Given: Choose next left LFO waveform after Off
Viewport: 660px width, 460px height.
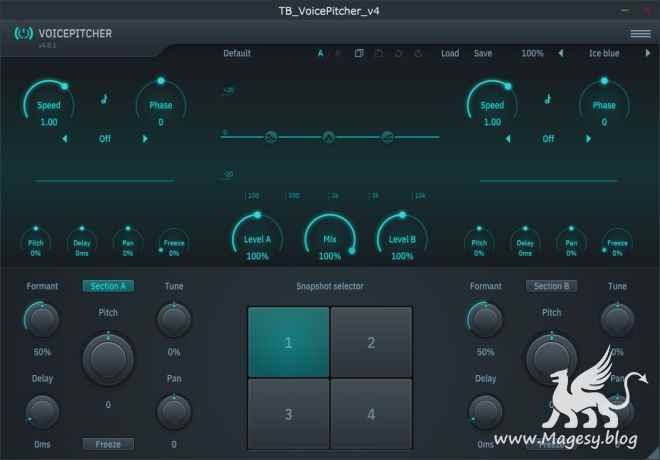Looking at the screenshot, I should (145, 139).
